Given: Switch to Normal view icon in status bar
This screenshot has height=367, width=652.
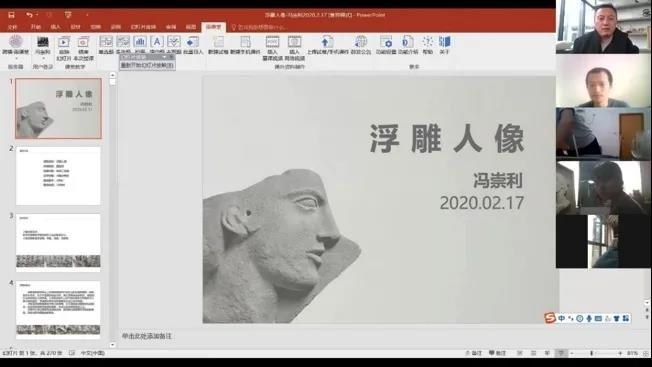Looking at the screenshot, I should 520,353.
